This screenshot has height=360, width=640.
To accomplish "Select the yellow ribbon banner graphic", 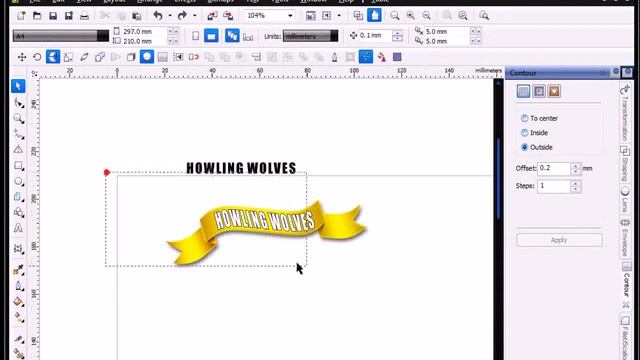I will click(267, 232).
